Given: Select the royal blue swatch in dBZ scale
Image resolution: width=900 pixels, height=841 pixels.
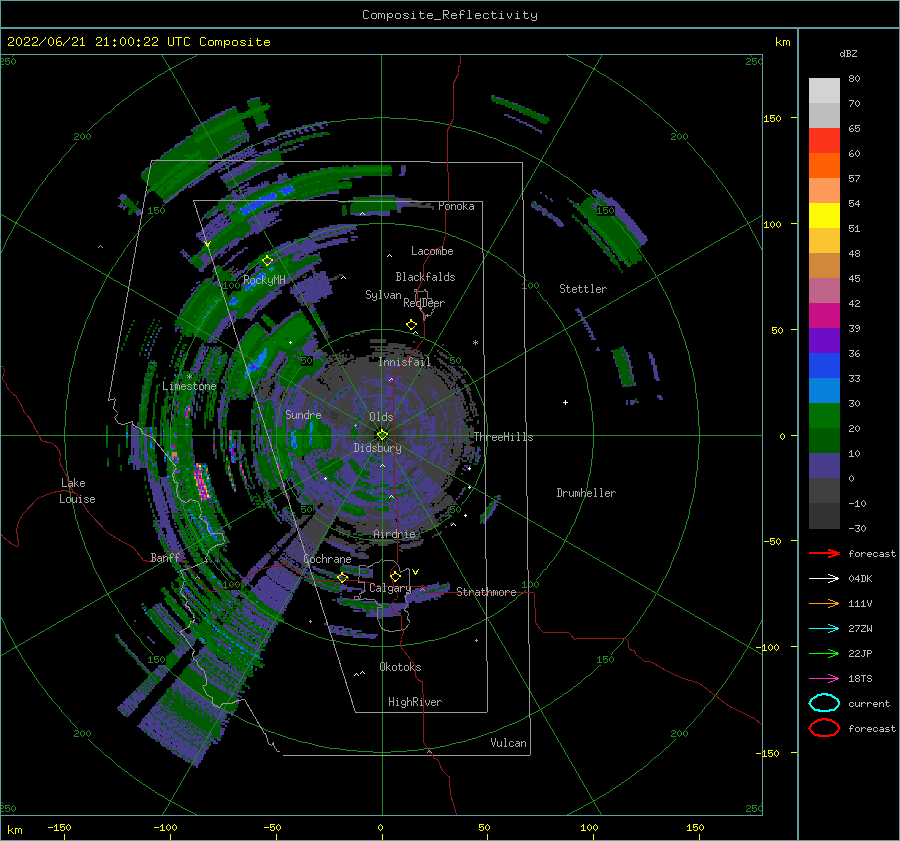Looking at the screenshot, I should pos(824,365).
